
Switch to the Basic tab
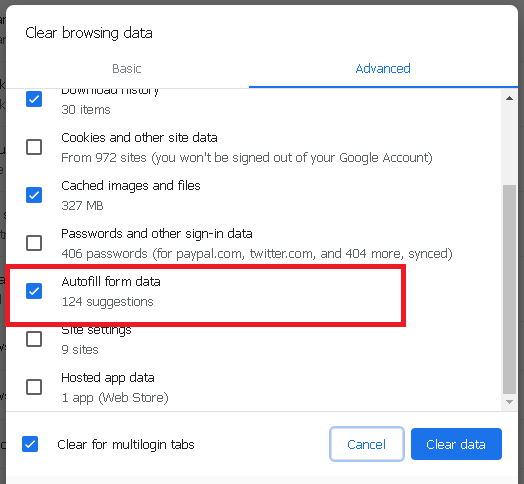click(x=127, y=69)
